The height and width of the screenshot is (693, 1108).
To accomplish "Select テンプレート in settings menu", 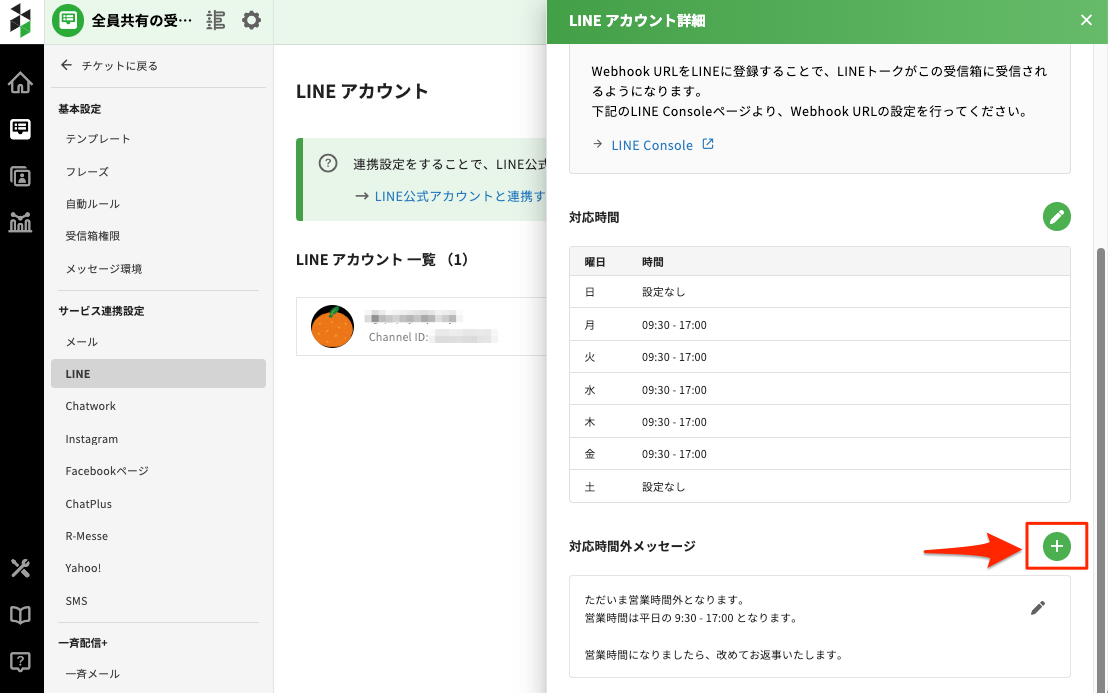I will click(x=98, y=139).
